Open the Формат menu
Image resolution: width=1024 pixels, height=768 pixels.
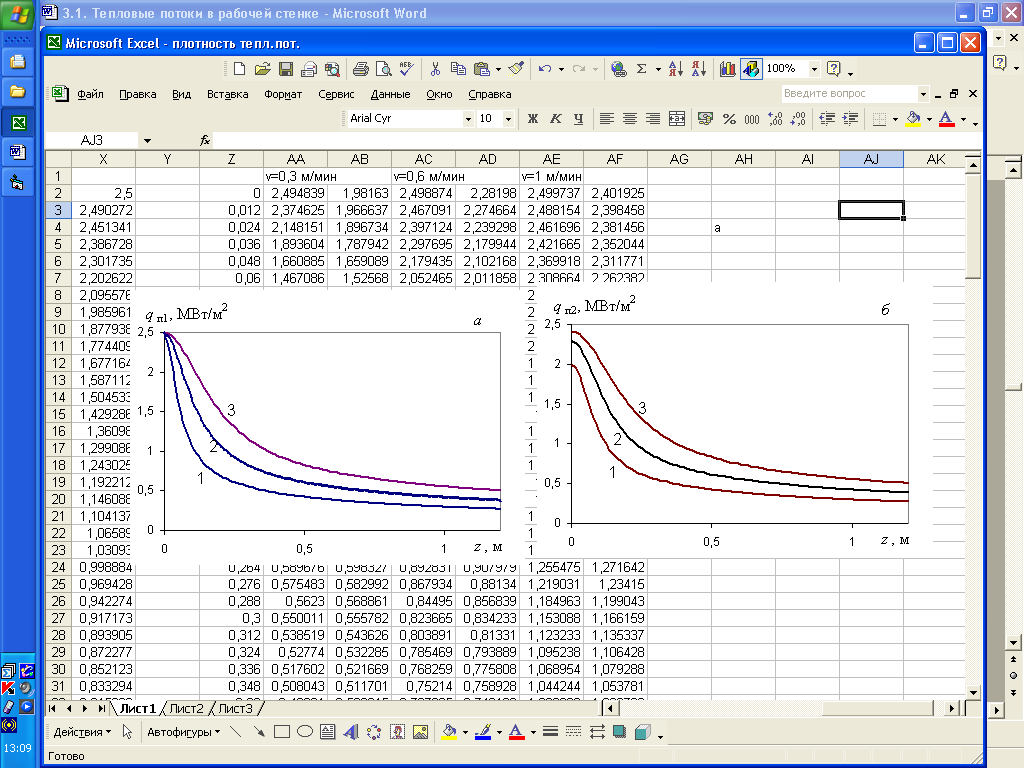click(283, 94)
